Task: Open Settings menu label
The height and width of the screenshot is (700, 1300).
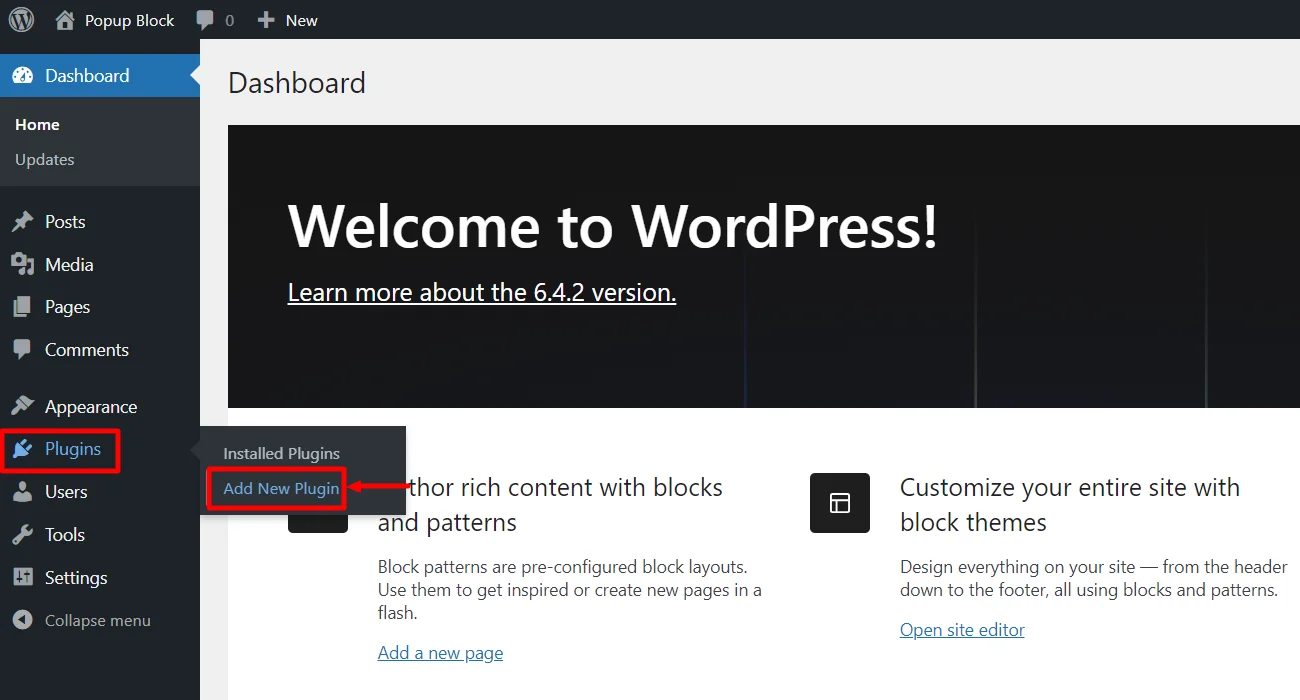Action: tap(76, 578)
